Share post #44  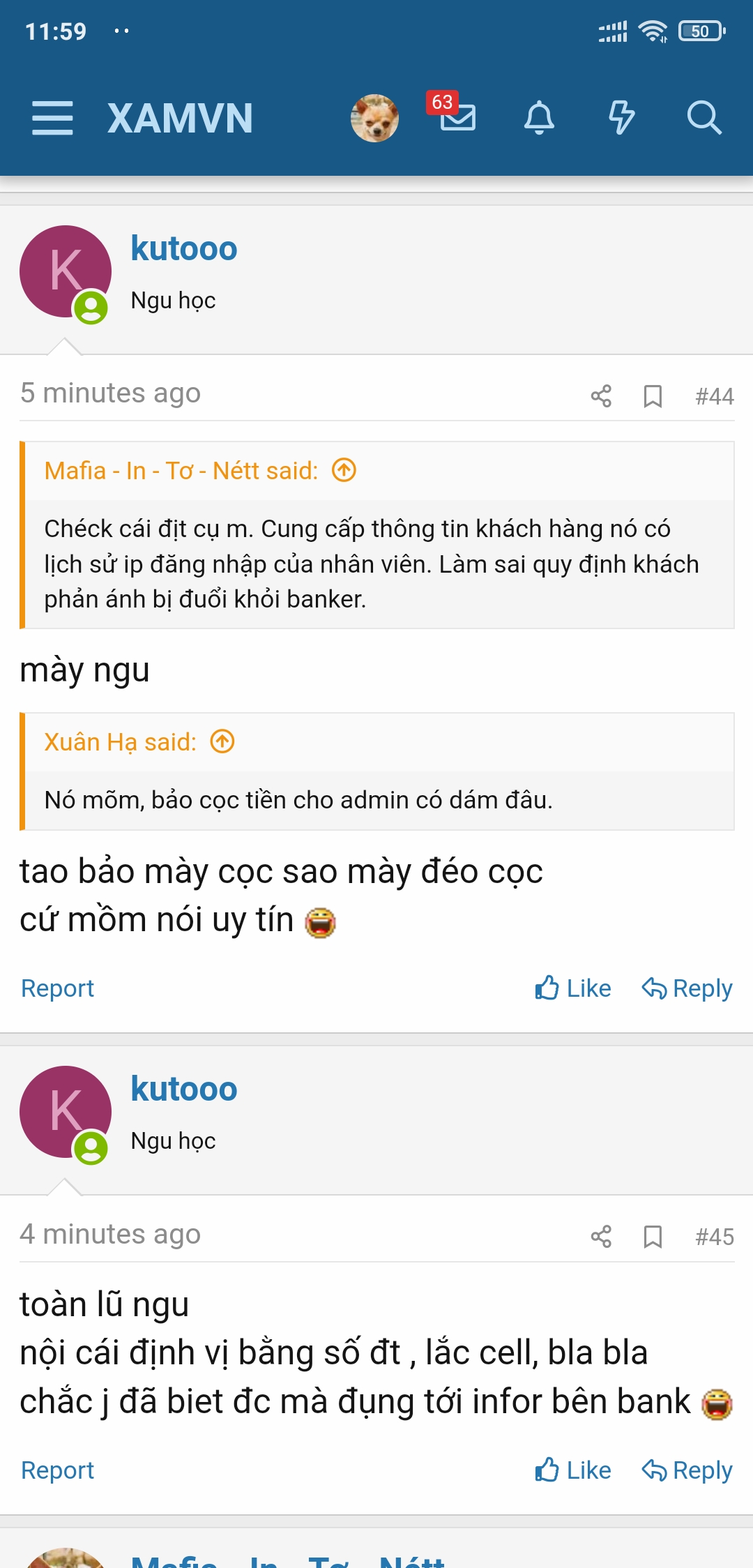[601, 396]
